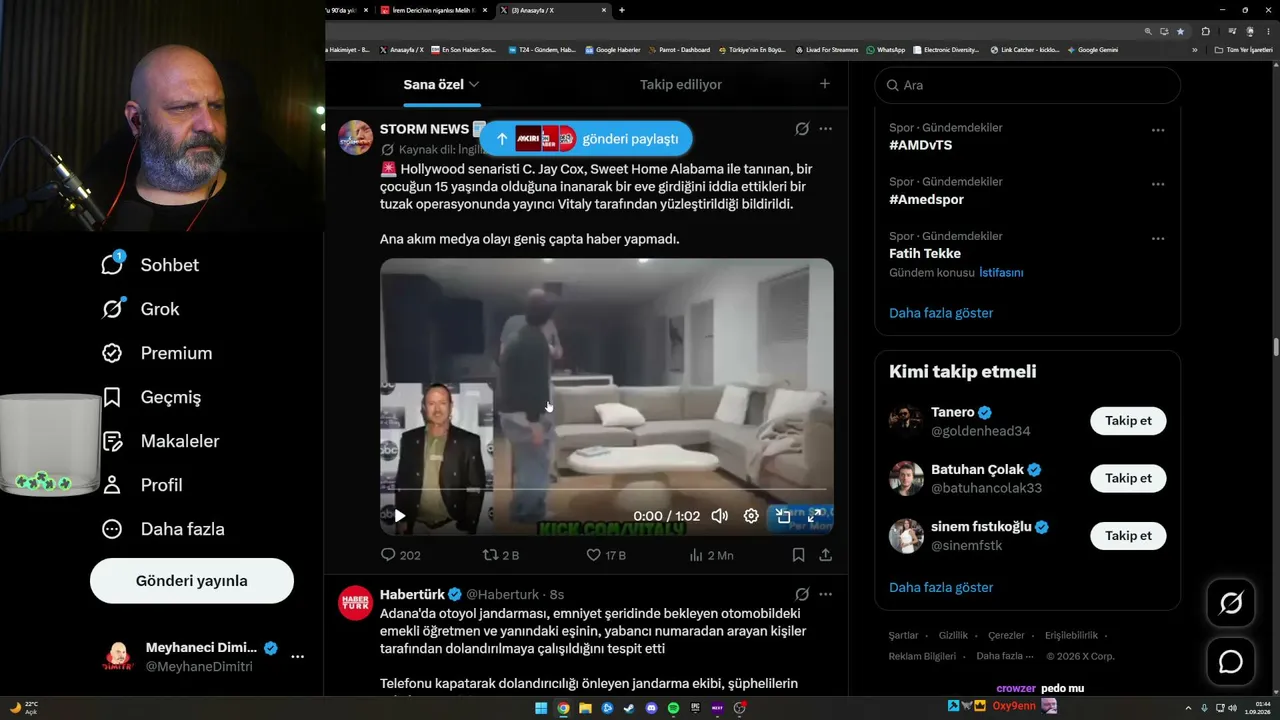The height and width of the screenshot is (720, 1280).
Task: Open the floating chat messages button
Action: [1230, 662]
